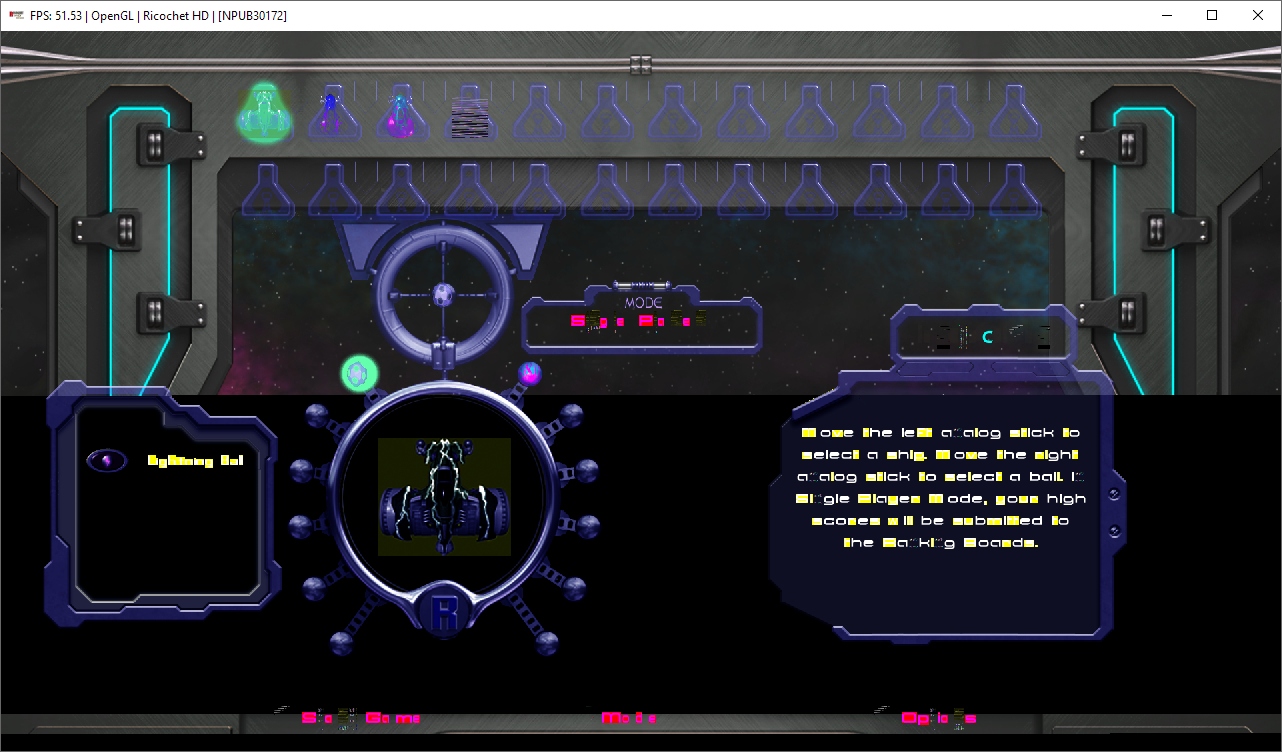Maximize the Ricochet HD emulator window
The height and width of the screenshot is (752, 1282).
pyautogui.click(x=1212, y=15)
